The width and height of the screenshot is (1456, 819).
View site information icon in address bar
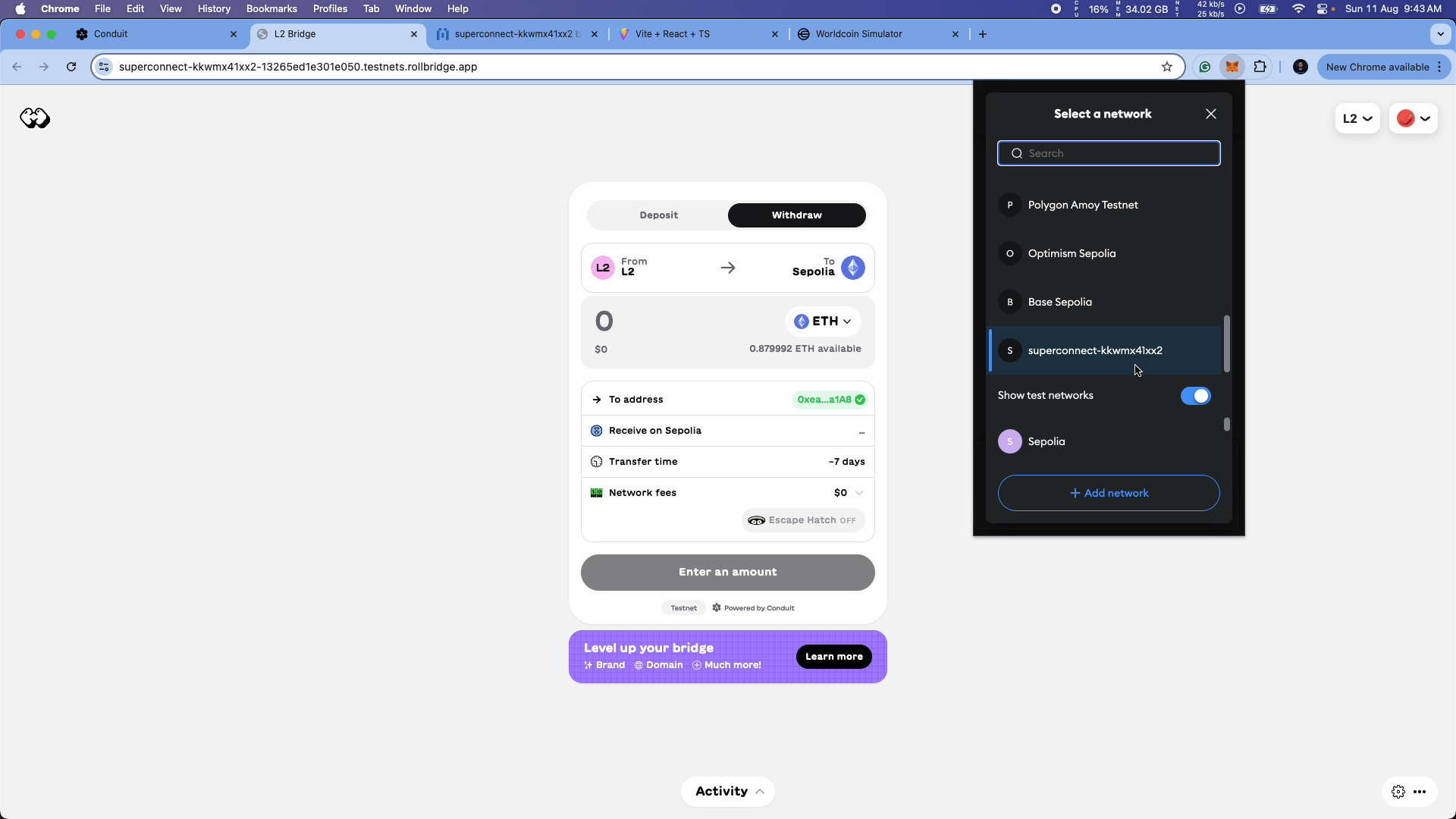(x=105, y=67)
